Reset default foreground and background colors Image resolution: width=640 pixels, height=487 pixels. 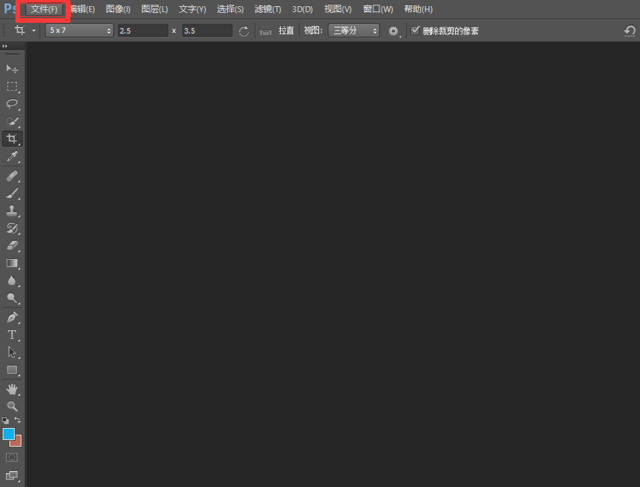(5, 420)
